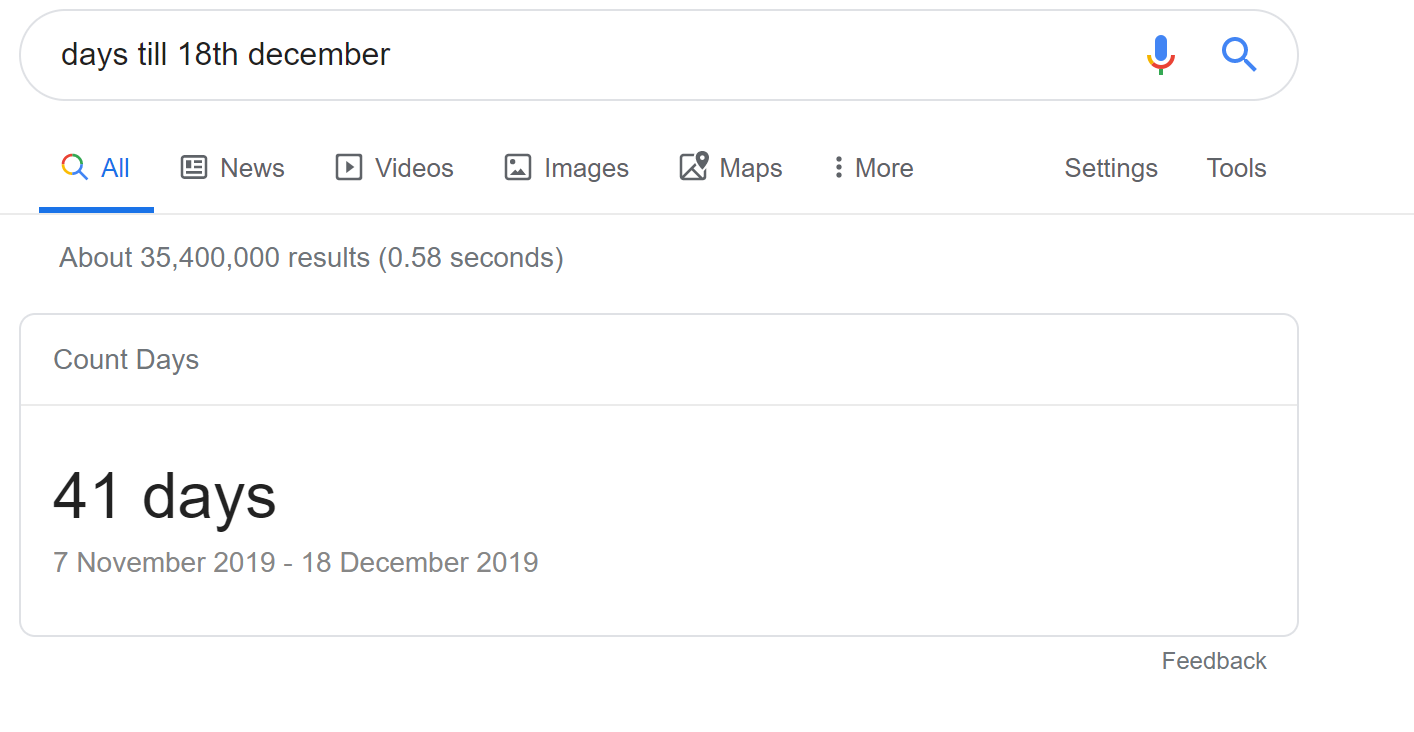Click the colorful magnifier icon beside All
The width and height of the screenshot is (1414, 732).
75,167
